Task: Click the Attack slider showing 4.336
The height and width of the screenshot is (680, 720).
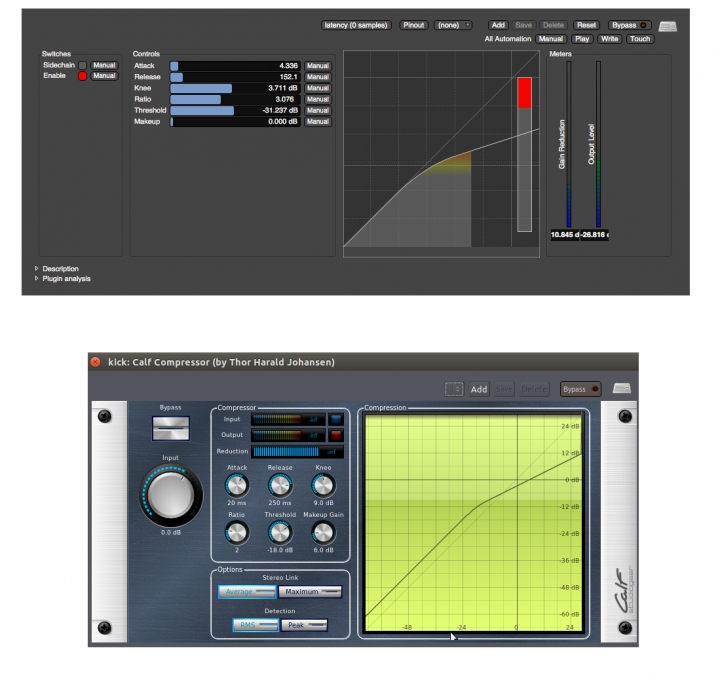Action: pos(235,66)
